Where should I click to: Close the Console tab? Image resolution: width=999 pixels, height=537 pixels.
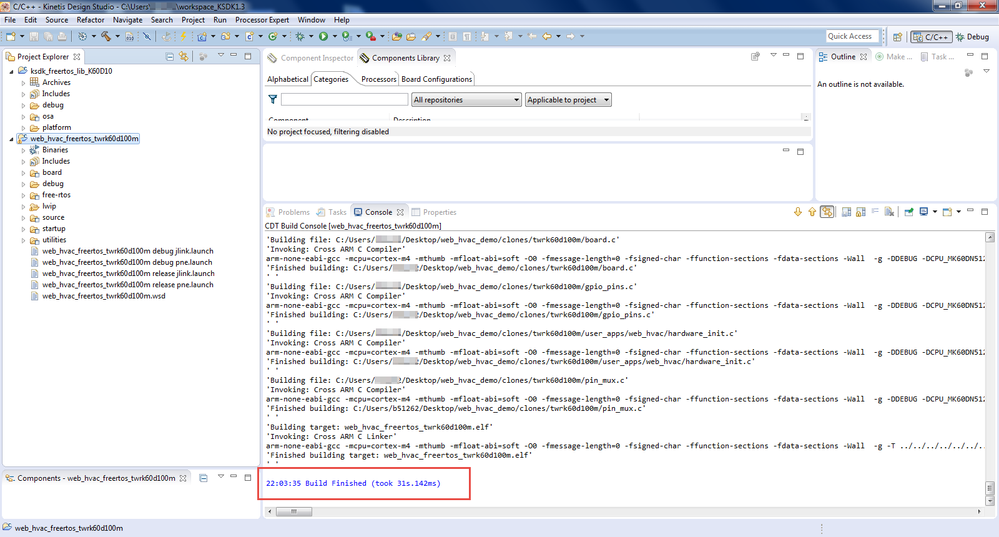click(400, 212)
